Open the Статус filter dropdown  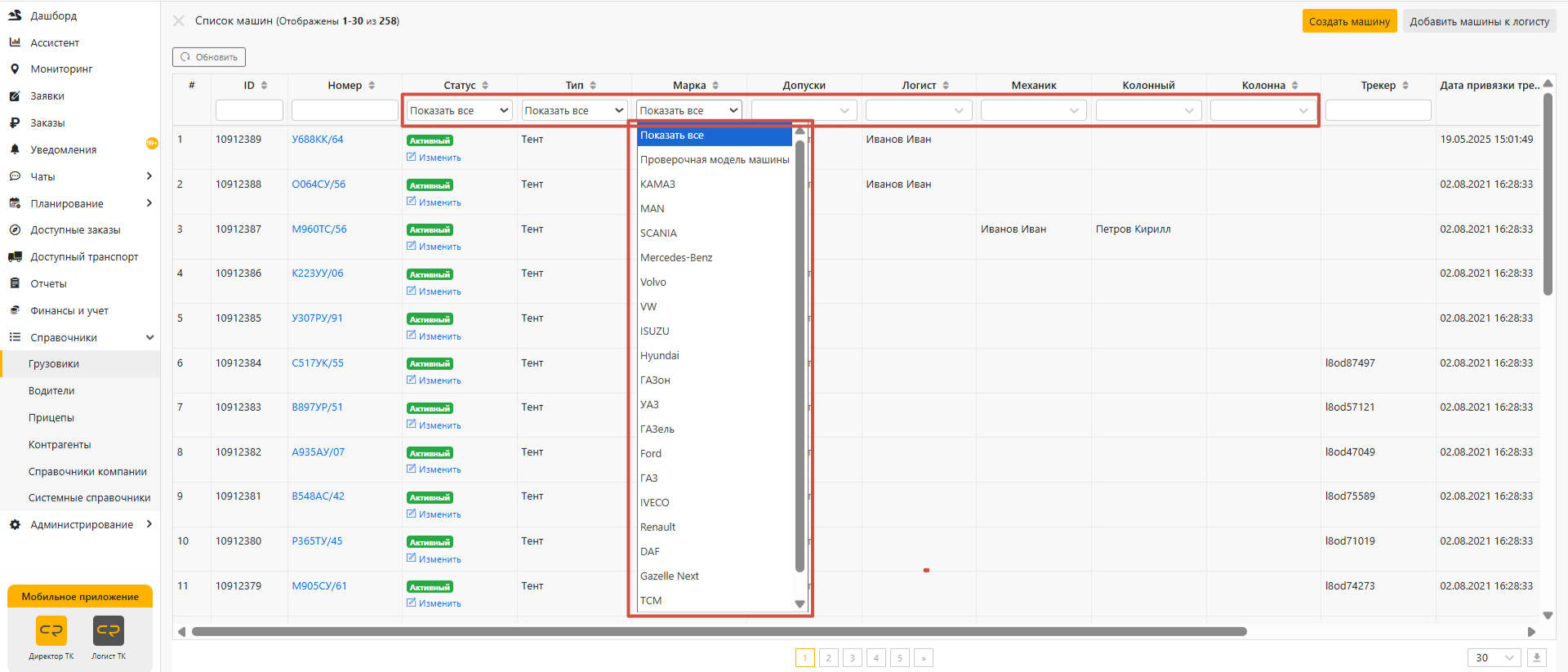pos(459,110)
